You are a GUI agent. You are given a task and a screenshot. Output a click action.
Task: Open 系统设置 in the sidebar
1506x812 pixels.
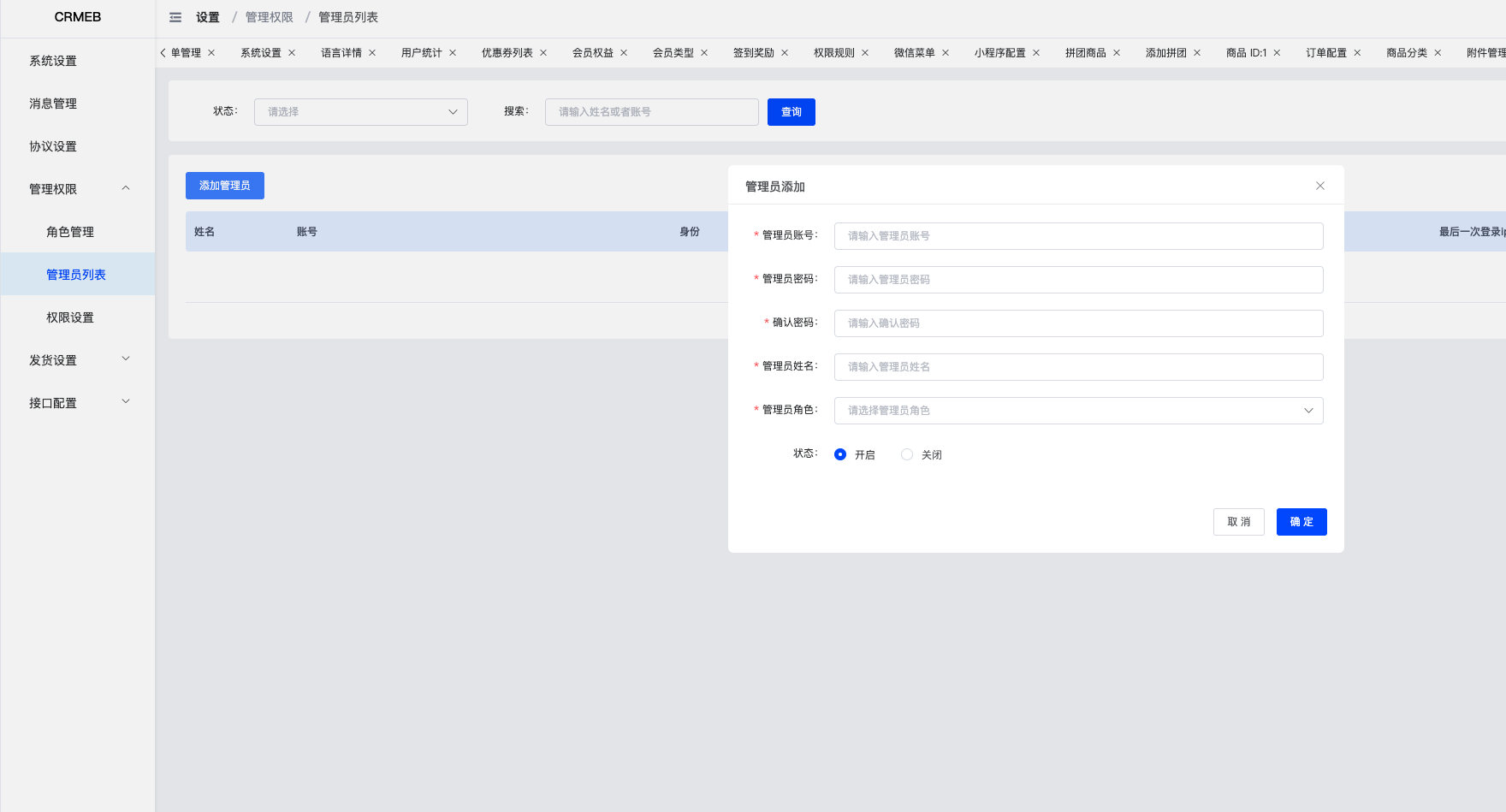coord(78,61)
